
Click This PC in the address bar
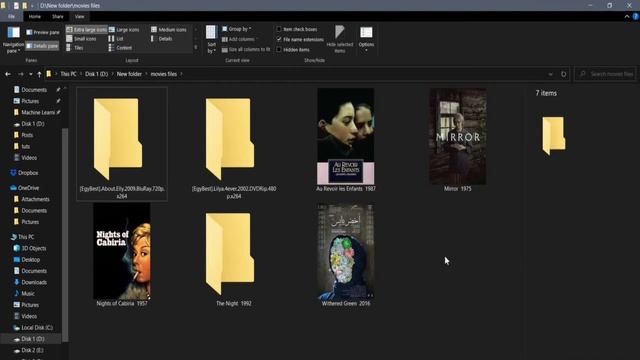pos(68,74)
